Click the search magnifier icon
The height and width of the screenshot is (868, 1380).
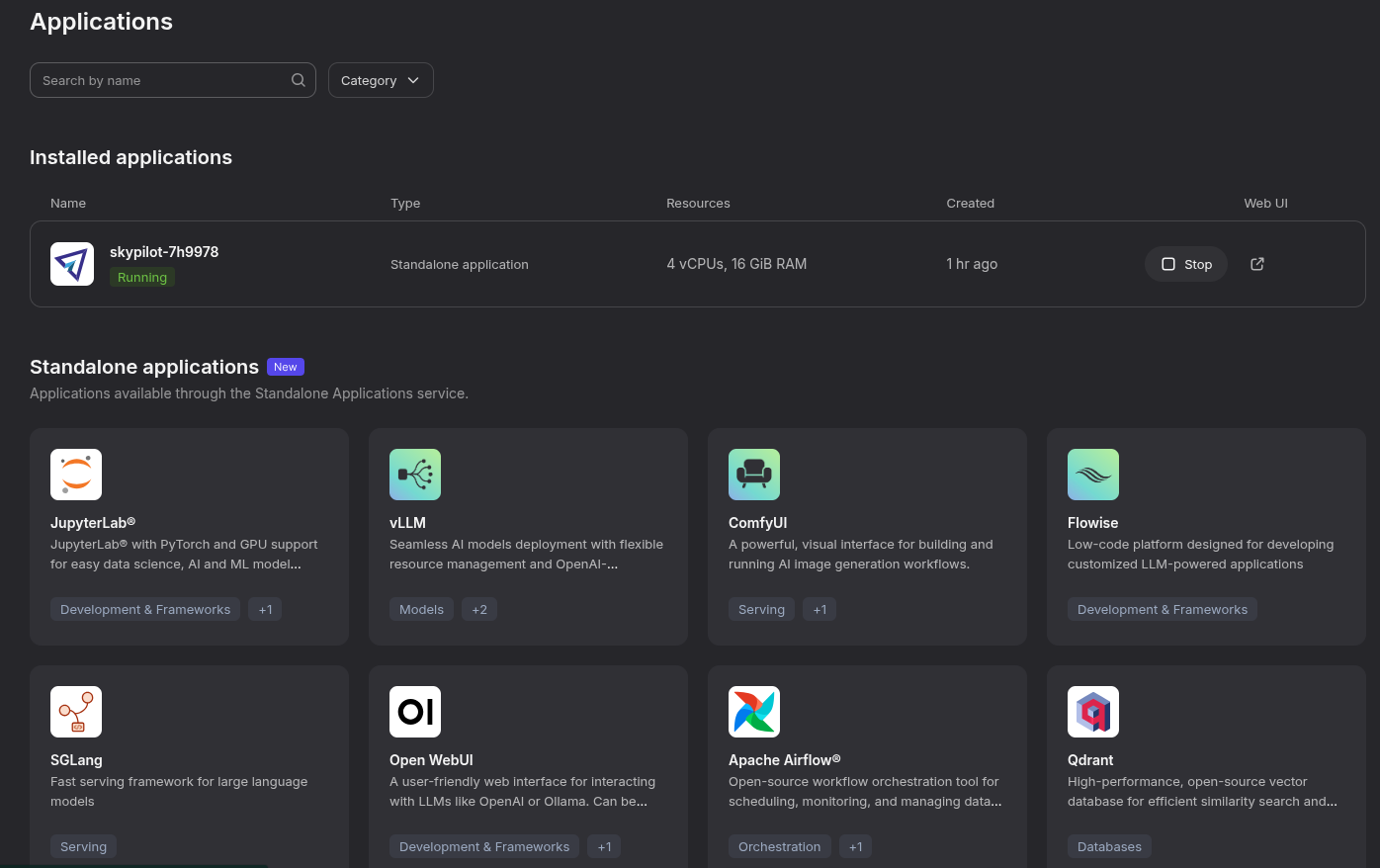299,80
